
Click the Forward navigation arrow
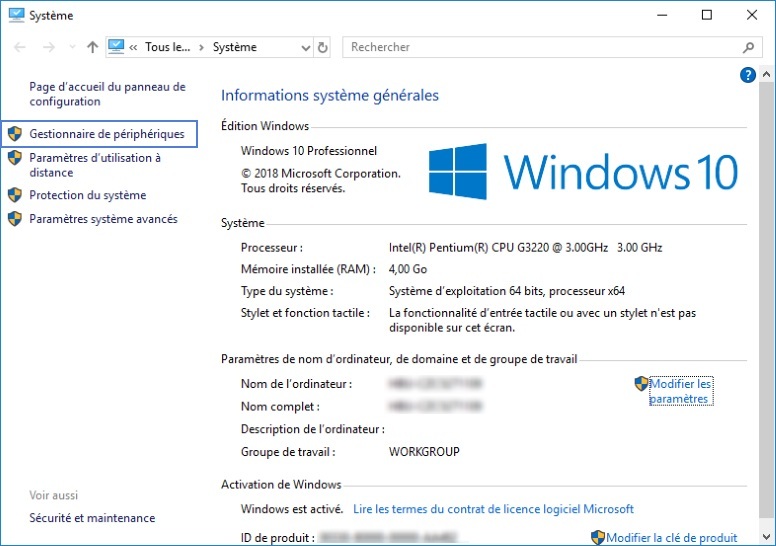point(48,47)
